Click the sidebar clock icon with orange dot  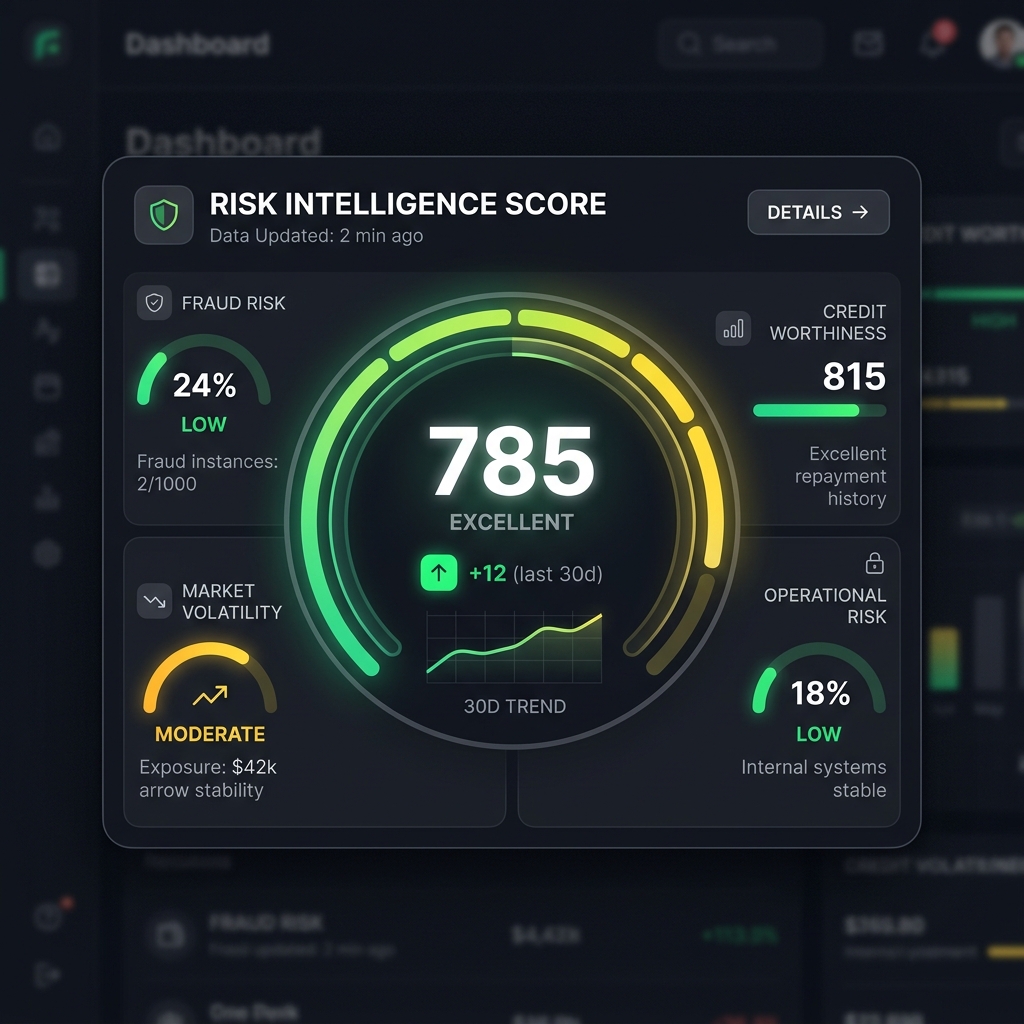pos(48,918)
